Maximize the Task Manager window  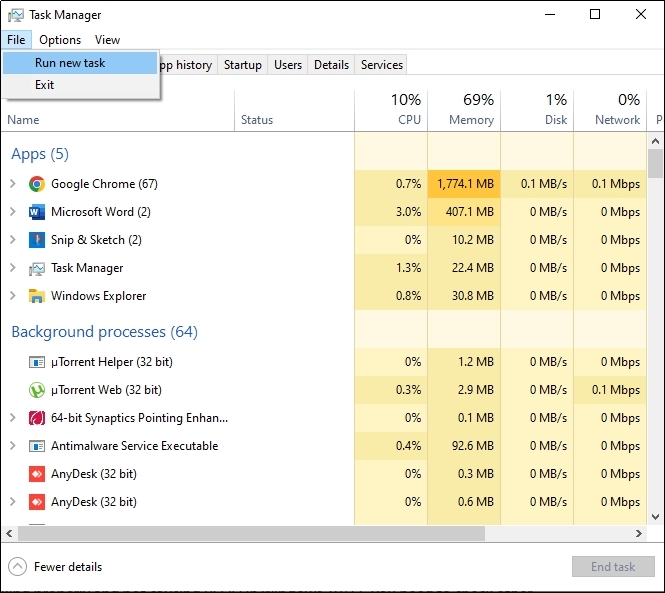pos(595,14)
